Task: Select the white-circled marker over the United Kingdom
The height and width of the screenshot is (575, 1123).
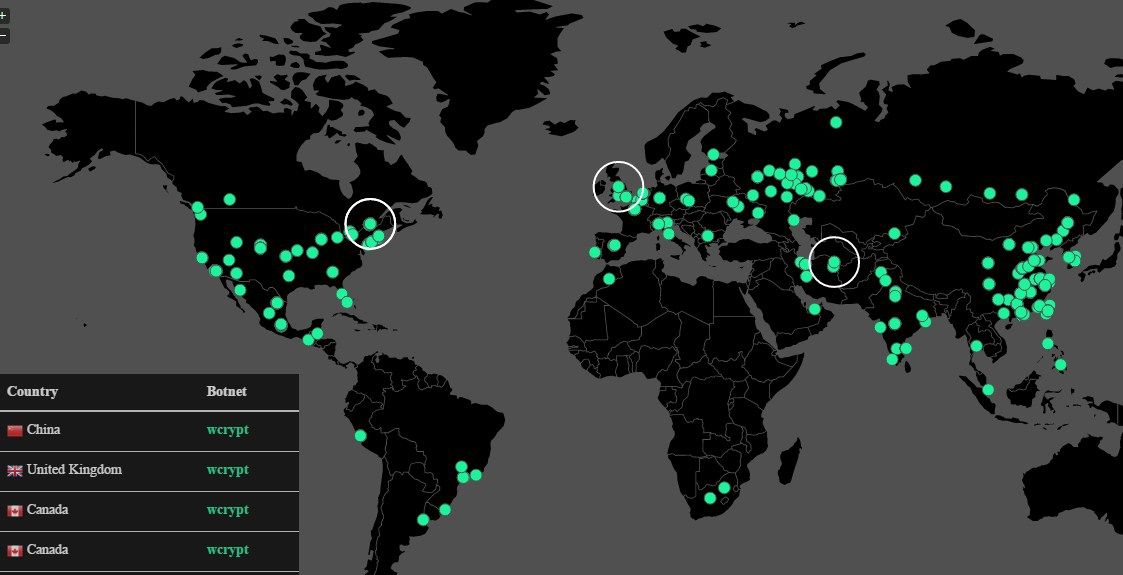Action: pyautogui.click(x=619, y=186)
